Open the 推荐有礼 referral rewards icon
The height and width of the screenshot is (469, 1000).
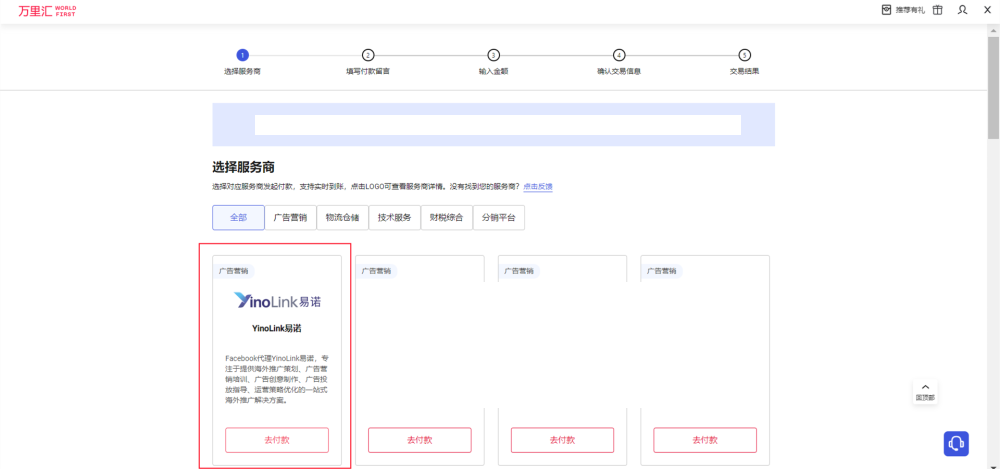[886, 10]
